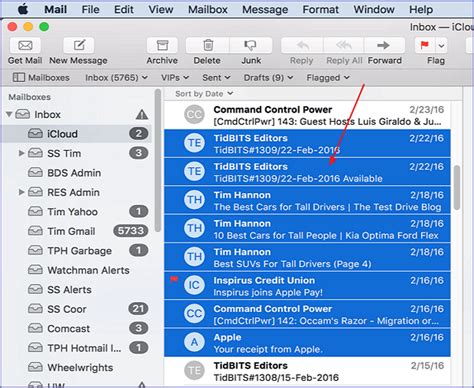Open the Flagged favorites dropdown
This screenshot has width=474, height=388.
pos(328,78)
